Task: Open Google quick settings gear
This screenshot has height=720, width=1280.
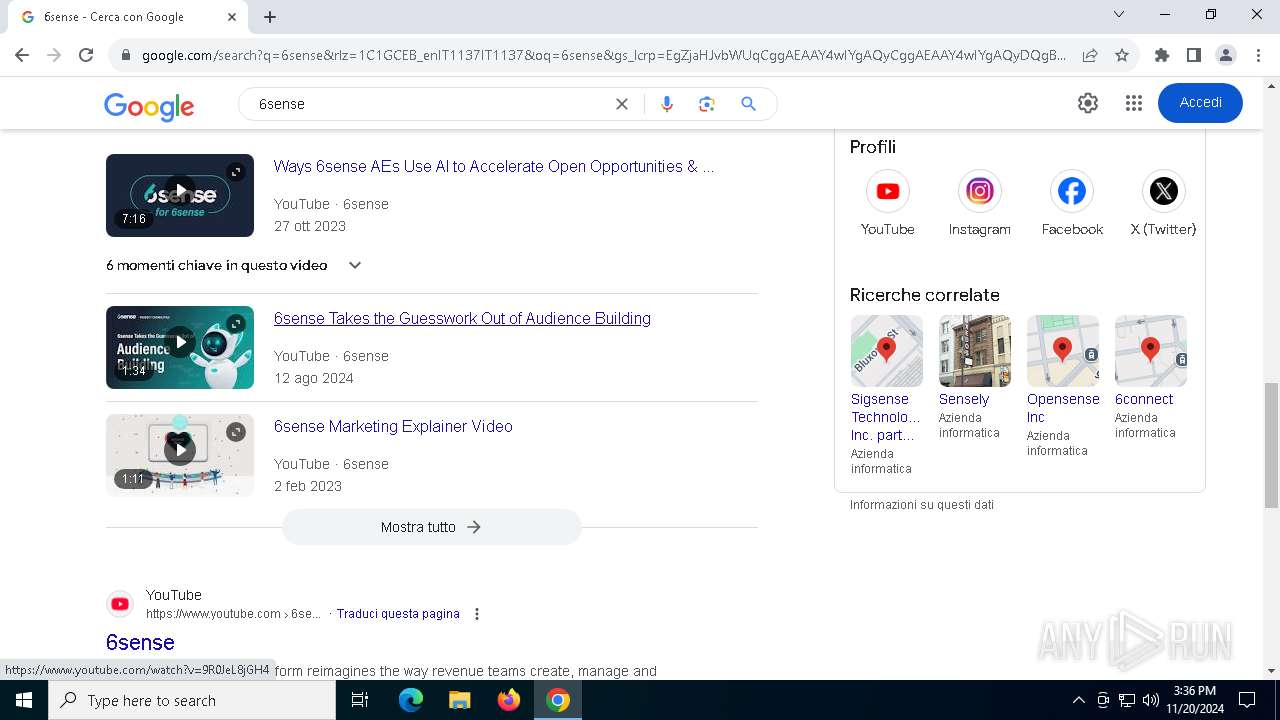Action: pyautogui.click(x=1088, y=103)
